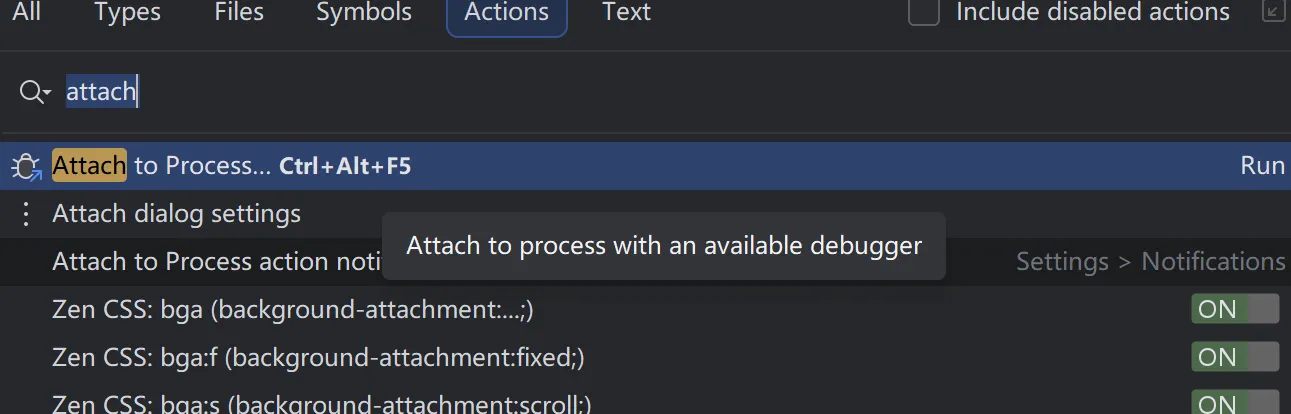This screenshot has height=414, width=1291.
Task: Select the Files tab
Action: 239,13
